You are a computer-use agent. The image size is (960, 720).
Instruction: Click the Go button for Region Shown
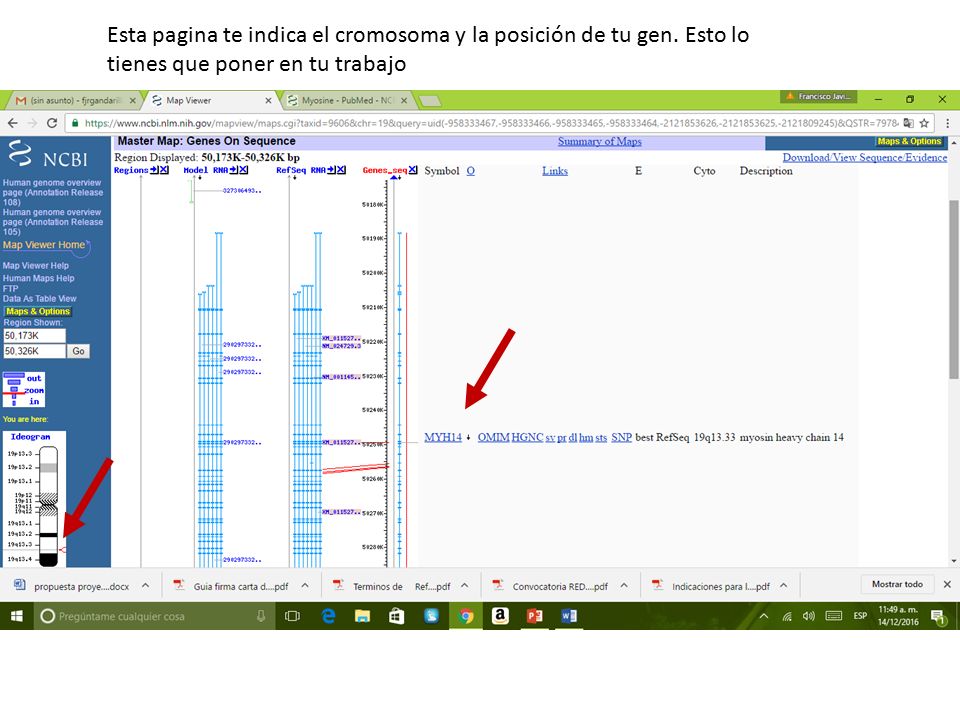click(78, 351)
